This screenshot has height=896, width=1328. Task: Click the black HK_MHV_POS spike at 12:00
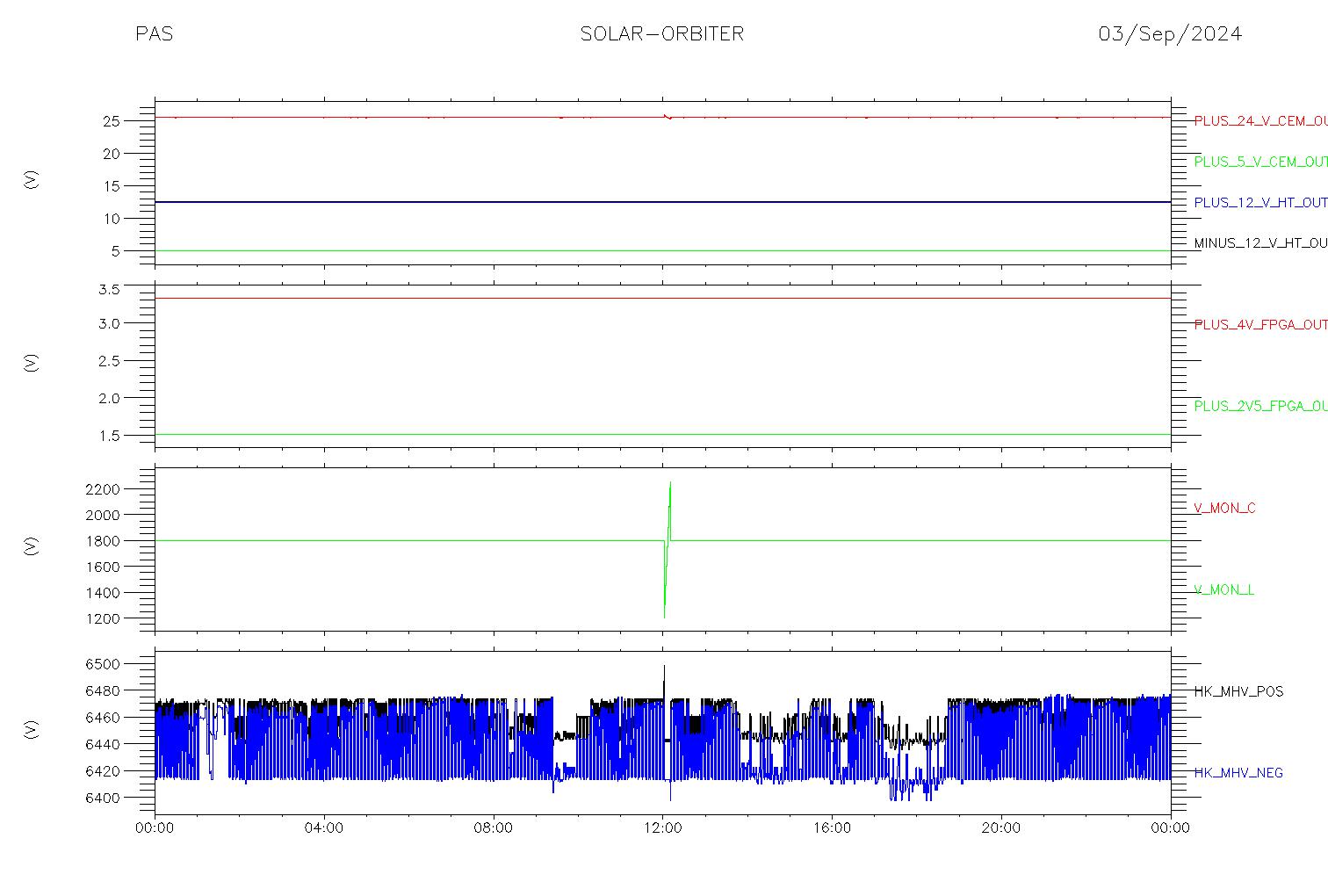665,668
